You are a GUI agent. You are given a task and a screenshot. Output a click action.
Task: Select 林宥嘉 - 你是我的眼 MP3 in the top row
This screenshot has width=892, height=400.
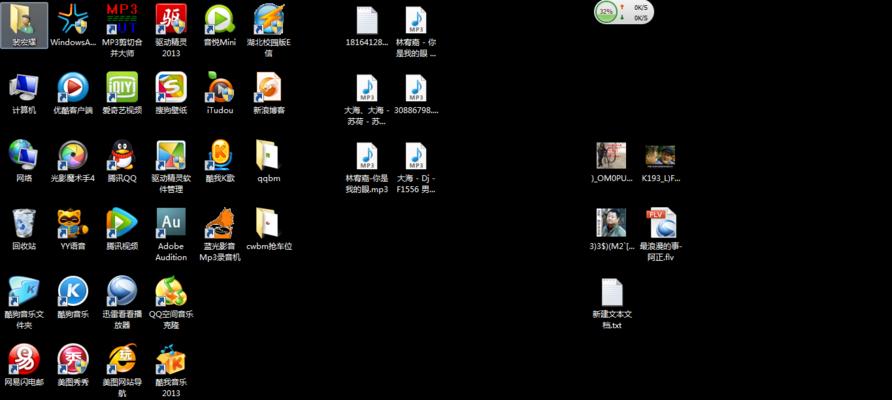point(416,32)
